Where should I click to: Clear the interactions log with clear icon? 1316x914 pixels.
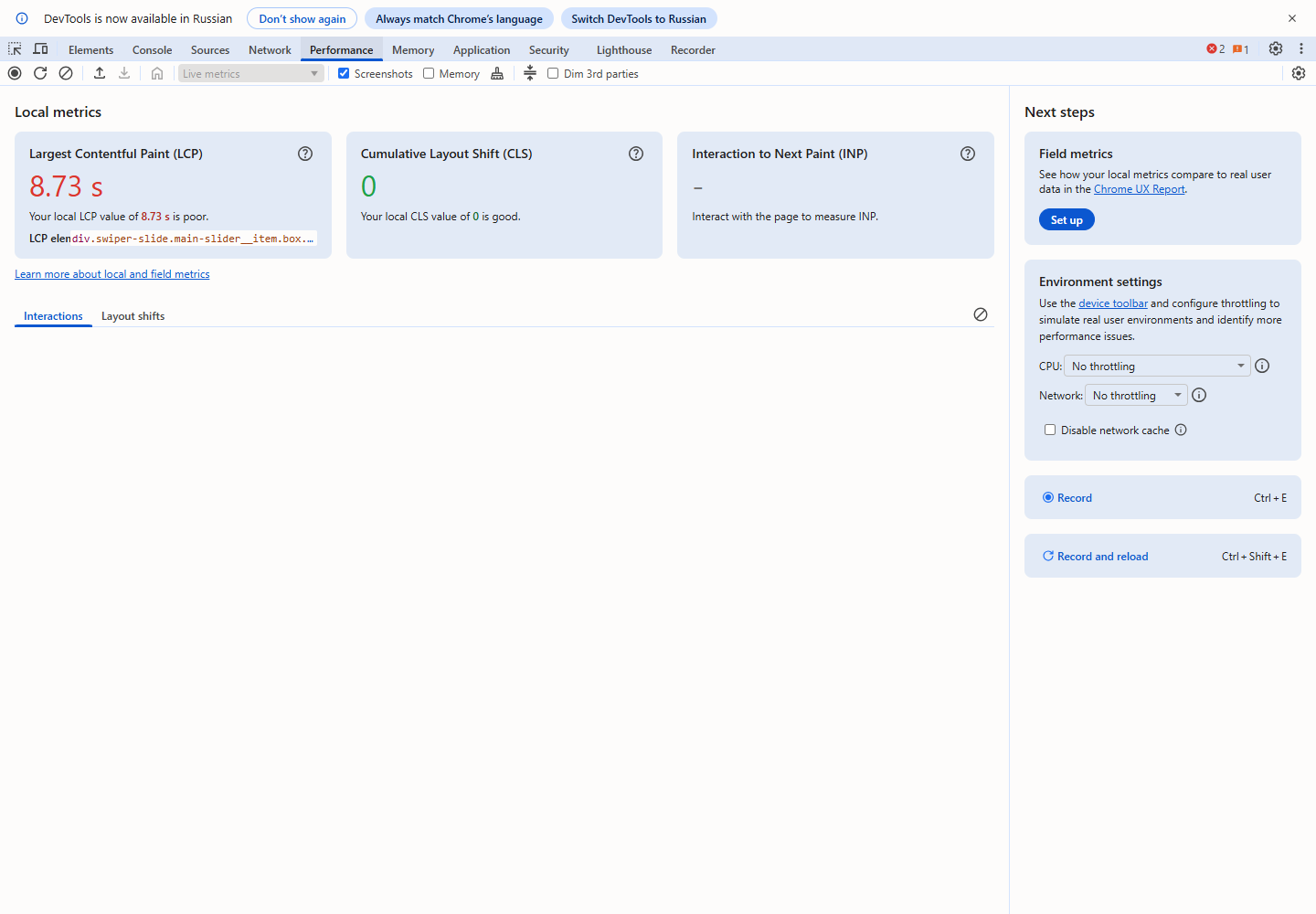pos(981,314)
